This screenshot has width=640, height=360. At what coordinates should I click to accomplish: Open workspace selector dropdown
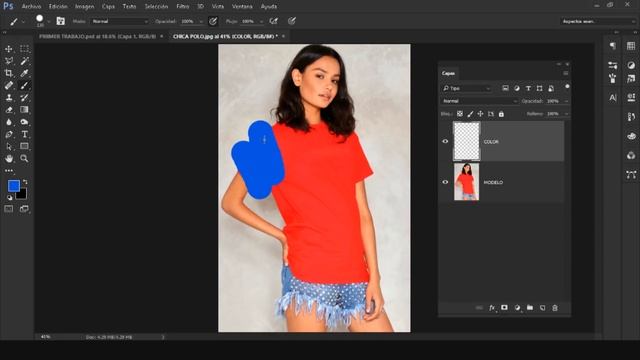pos(598,21)
